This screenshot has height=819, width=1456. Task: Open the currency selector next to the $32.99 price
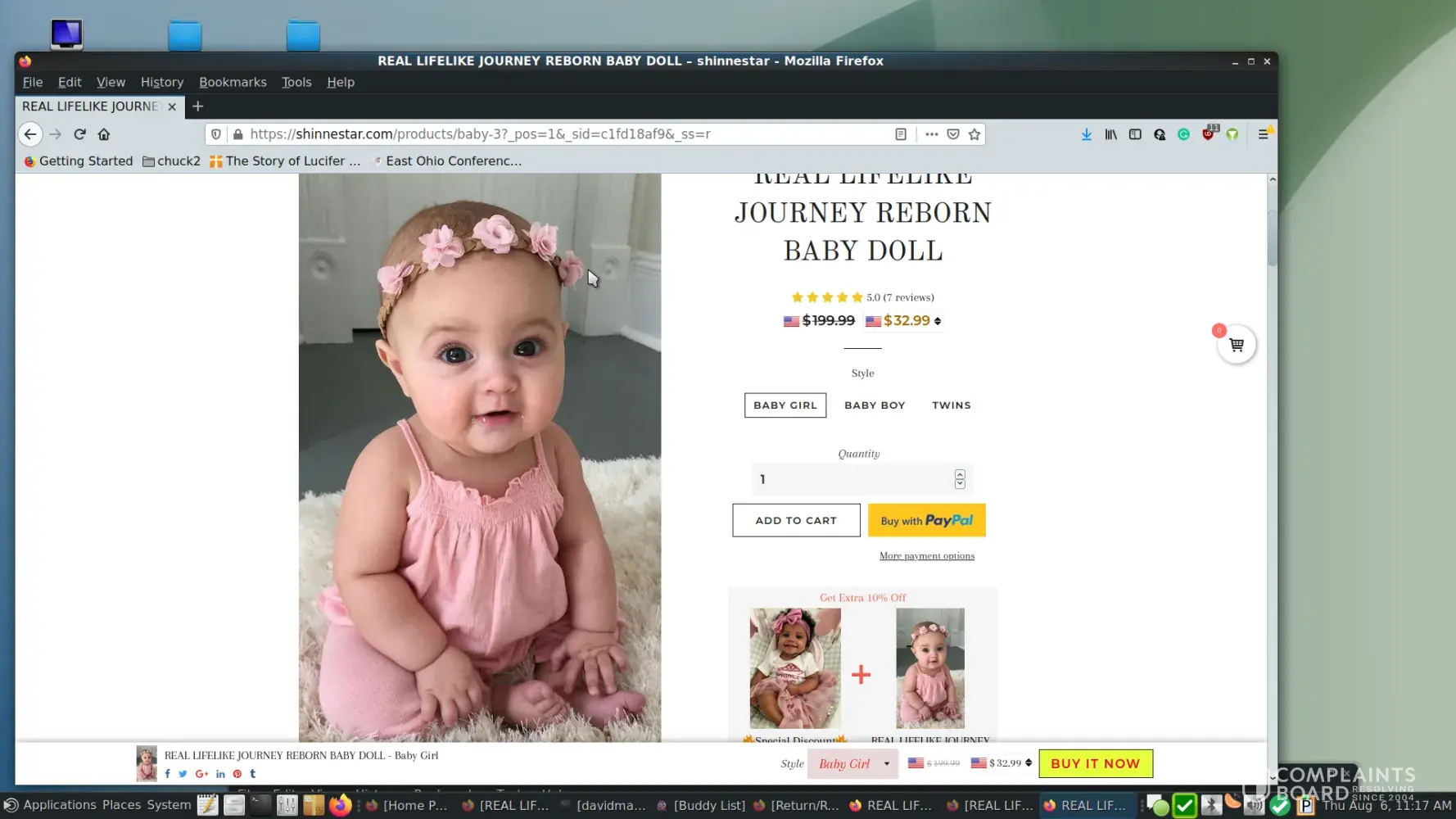point(938,321)
